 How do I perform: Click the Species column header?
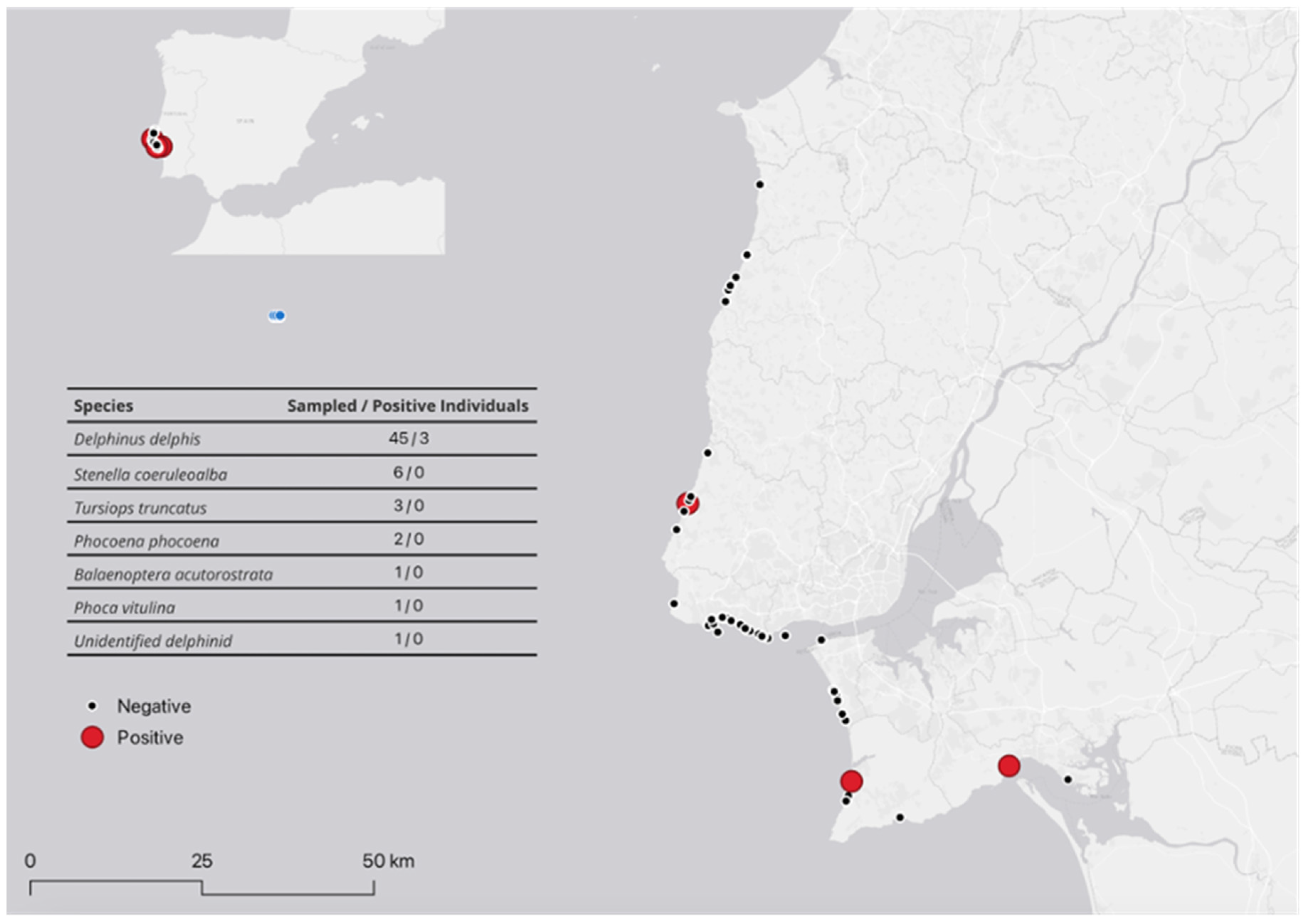[103, 406]
